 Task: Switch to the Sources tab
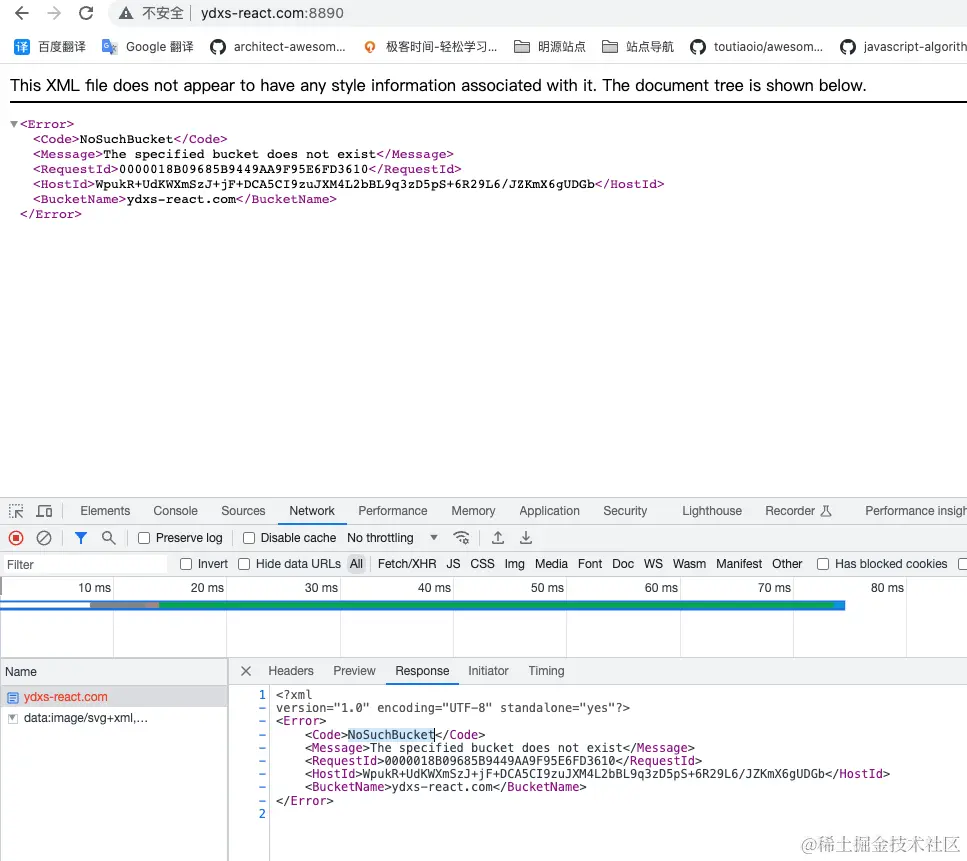point(243,511)
